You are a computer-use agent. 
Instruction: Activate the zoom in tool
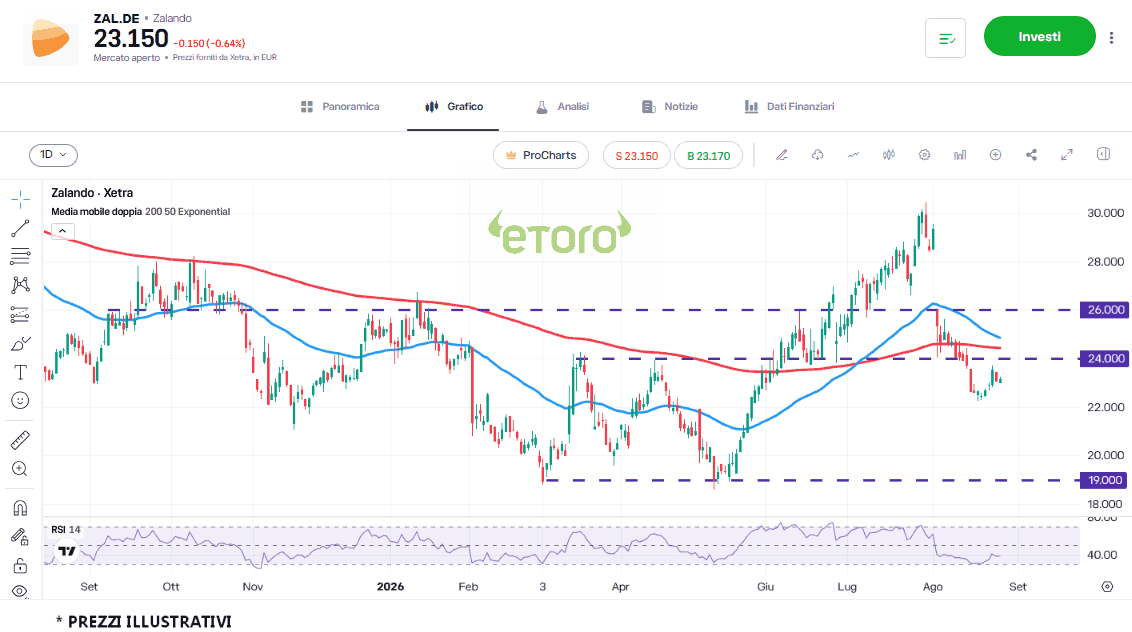coord(20,469)
